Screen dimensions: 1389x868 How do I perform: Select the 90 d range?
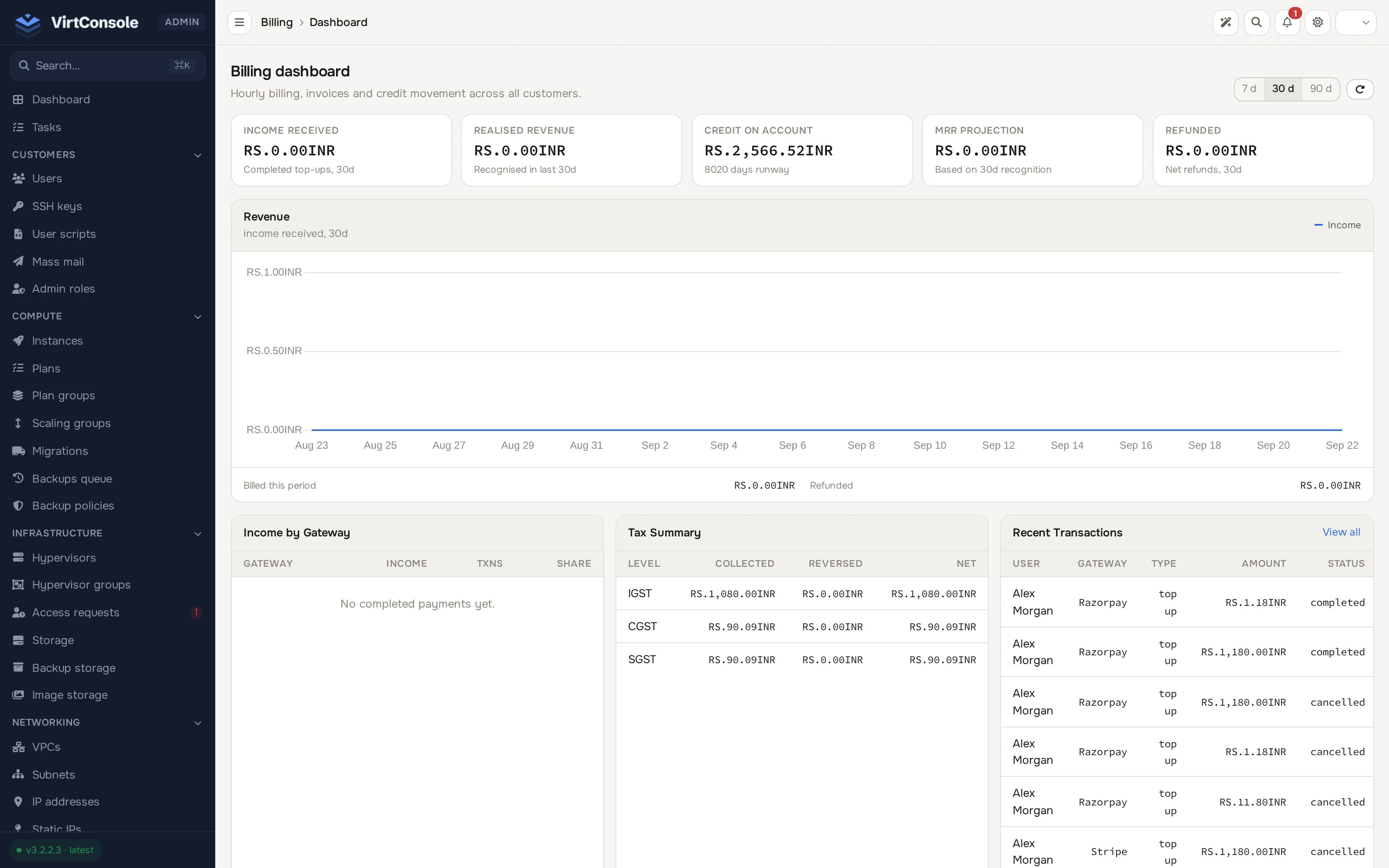pos(1320,89)
